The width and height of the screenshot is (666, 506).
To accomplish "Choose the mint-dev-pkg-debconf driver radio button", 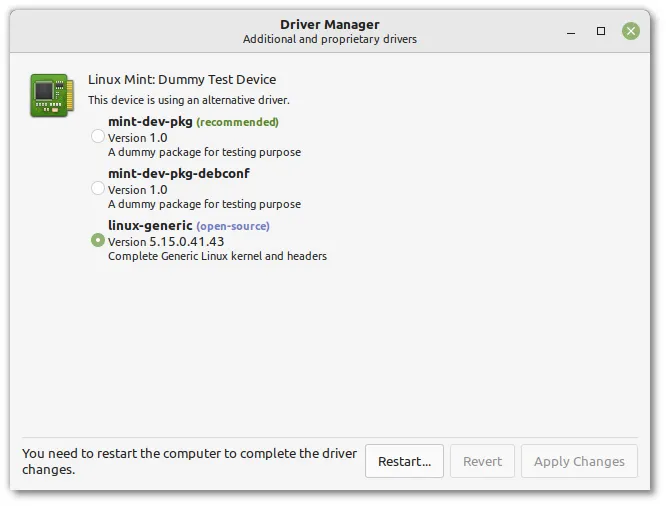I will [97, 188].
